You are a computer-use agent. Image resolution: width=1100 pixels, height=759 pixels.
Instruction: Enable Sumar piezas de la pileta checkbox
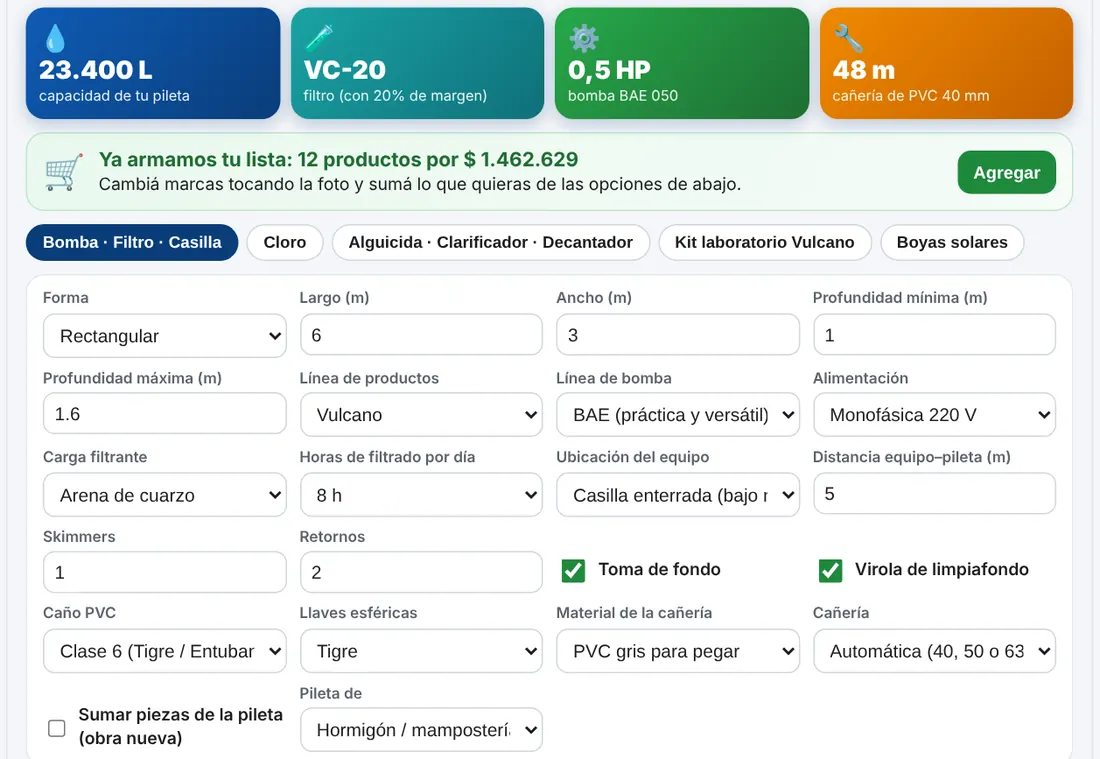tap(57, 728)
